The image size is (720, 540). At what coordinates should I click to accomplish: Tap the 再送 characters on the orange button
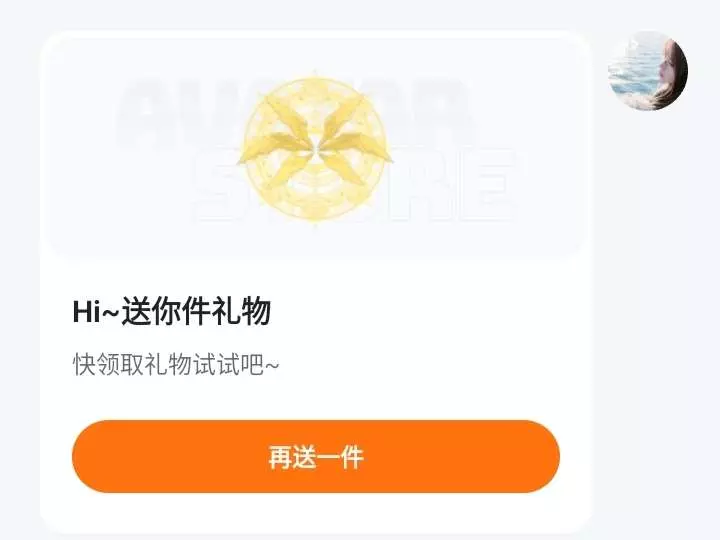pyautogui.click(x=292, y=457)
